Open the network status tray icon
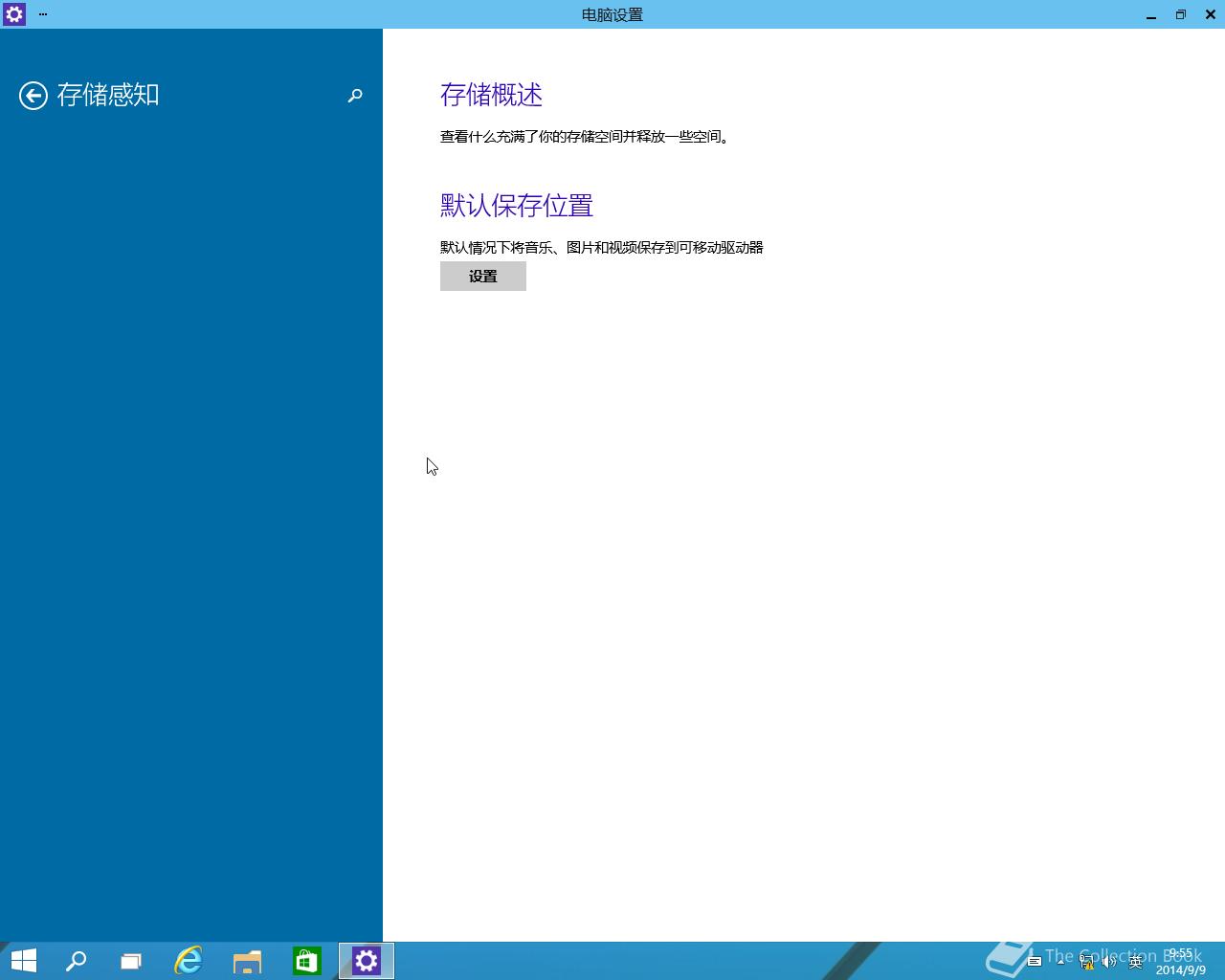Screen dimensions: 1225x980 click(1086, 962)
